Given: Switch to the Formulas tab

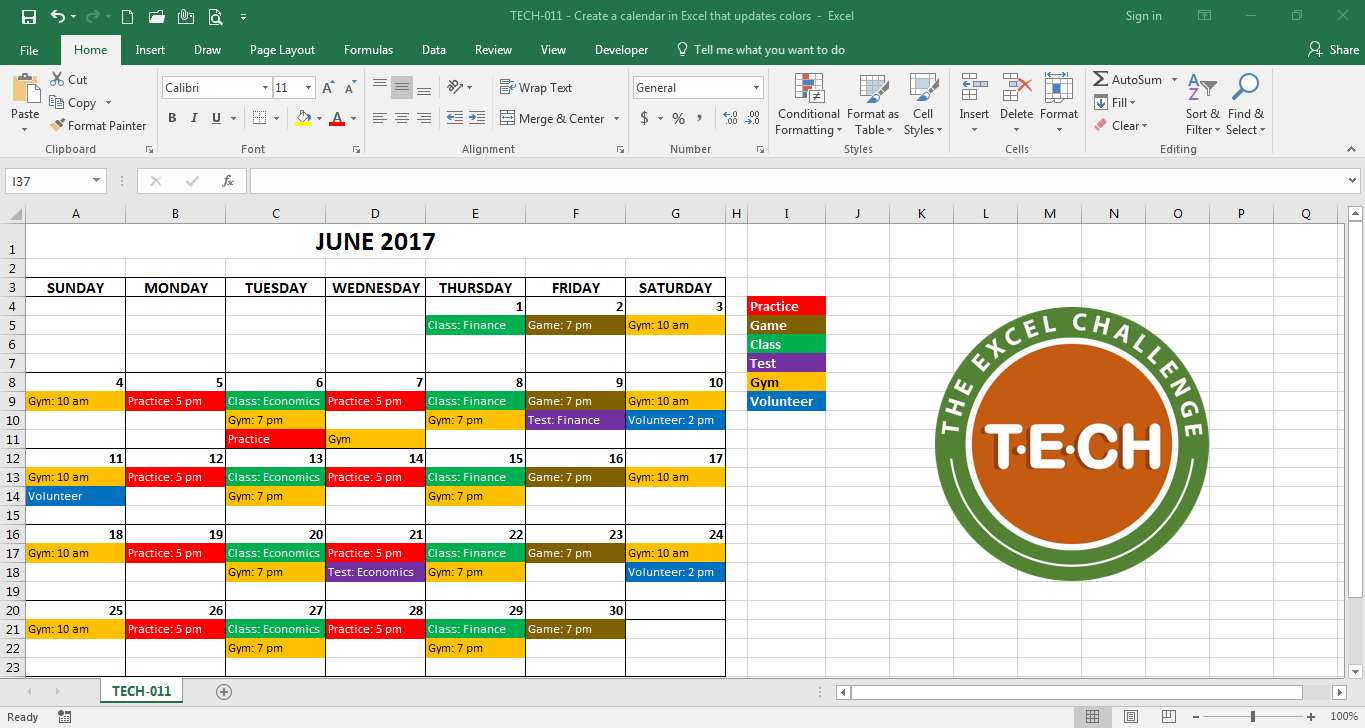Looking at the screenshot, I should [368, 50].
